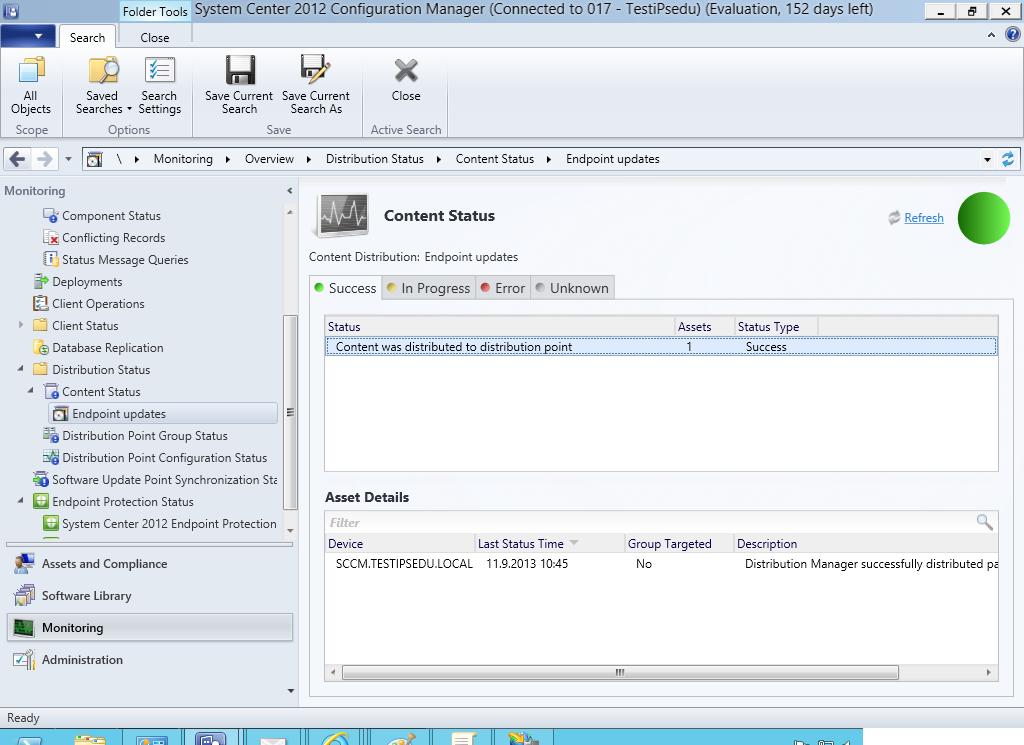Image resolution: width=1024 pixels, height=745 pixels.
Task: Click the Monitoring workspace icon
Action: pyautogui.click(x=24, y=627)
